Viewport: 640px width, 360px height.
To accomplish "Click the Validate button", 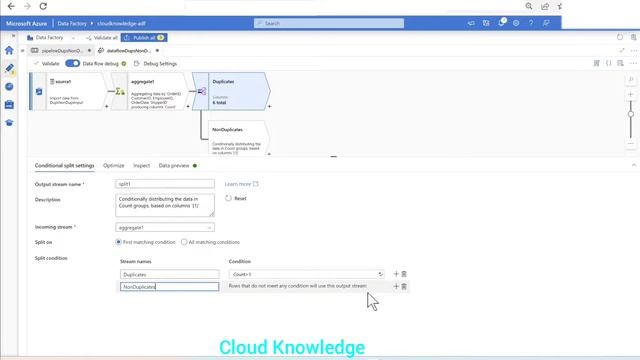I will tap(47, 63).
